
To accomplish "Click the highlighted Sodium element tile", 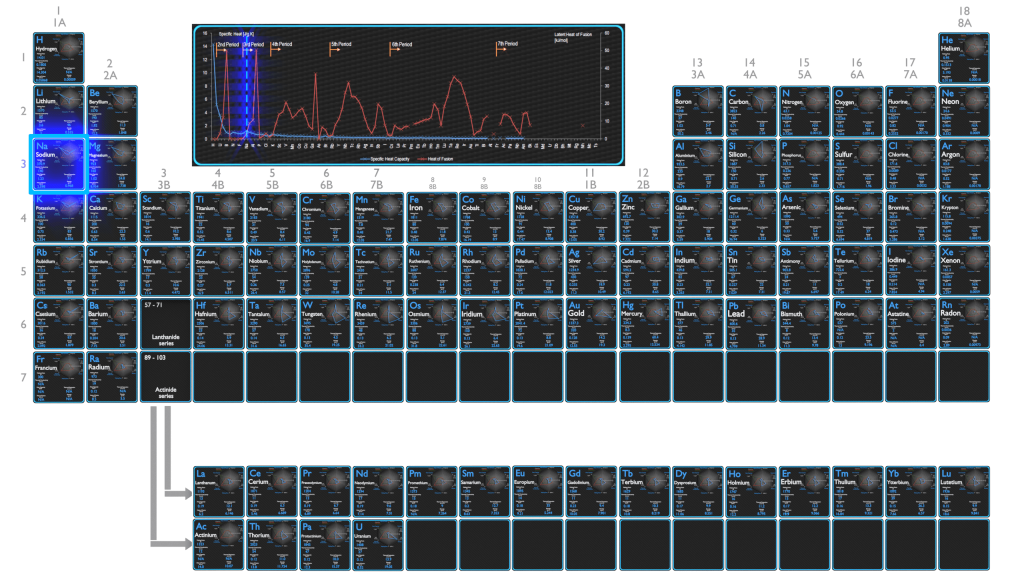I will (59, 164).
